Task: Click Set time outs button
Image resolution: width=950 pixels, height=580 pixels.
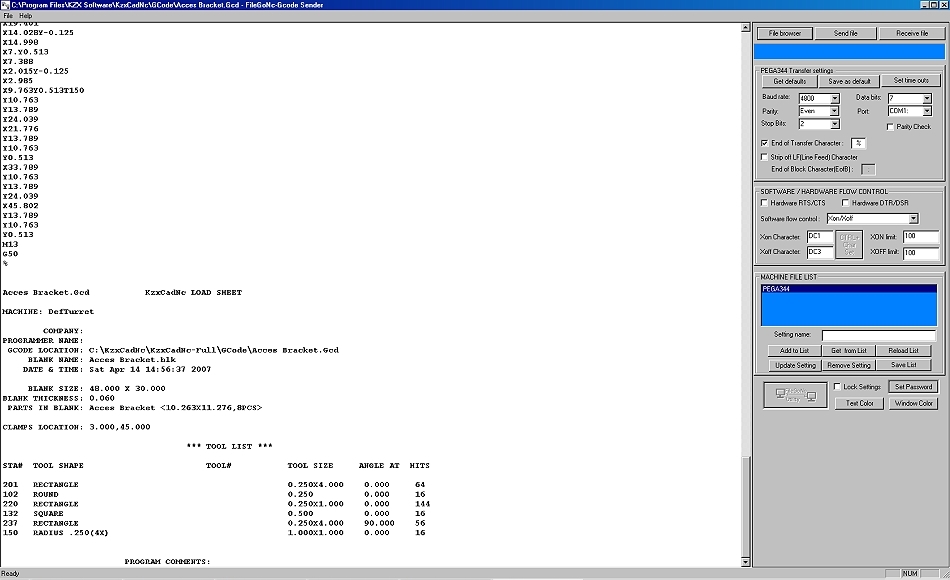Action: 911,81
